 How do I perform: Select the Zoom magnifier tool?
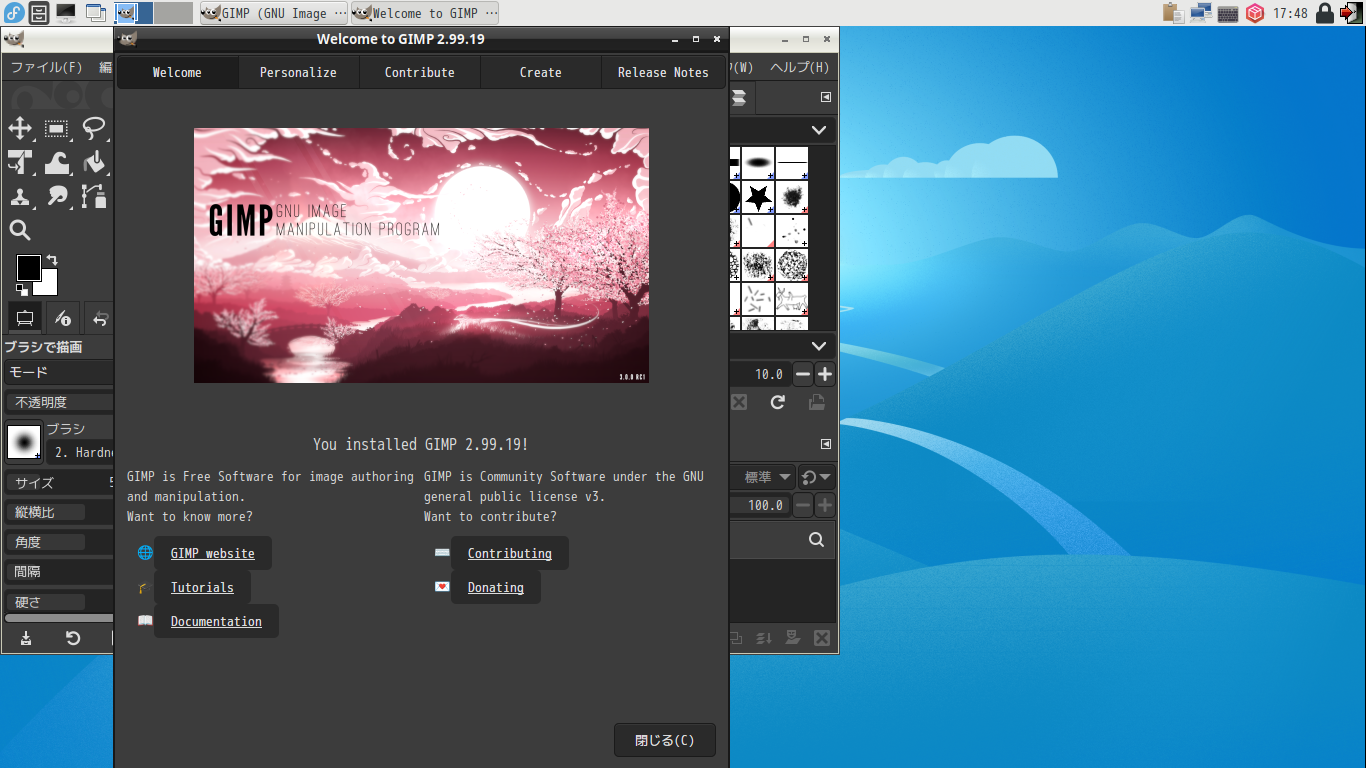click(x=20, y=231)
